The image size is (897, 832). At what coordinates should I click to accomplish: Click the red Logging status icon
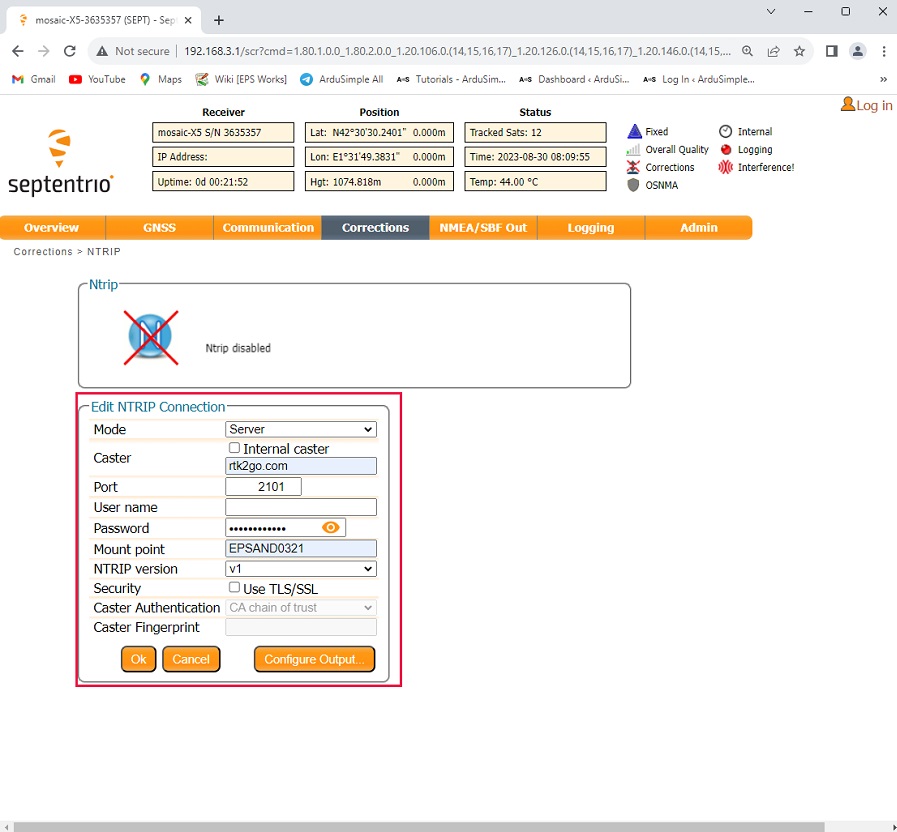pyautogui.click(x=726, y=150)
